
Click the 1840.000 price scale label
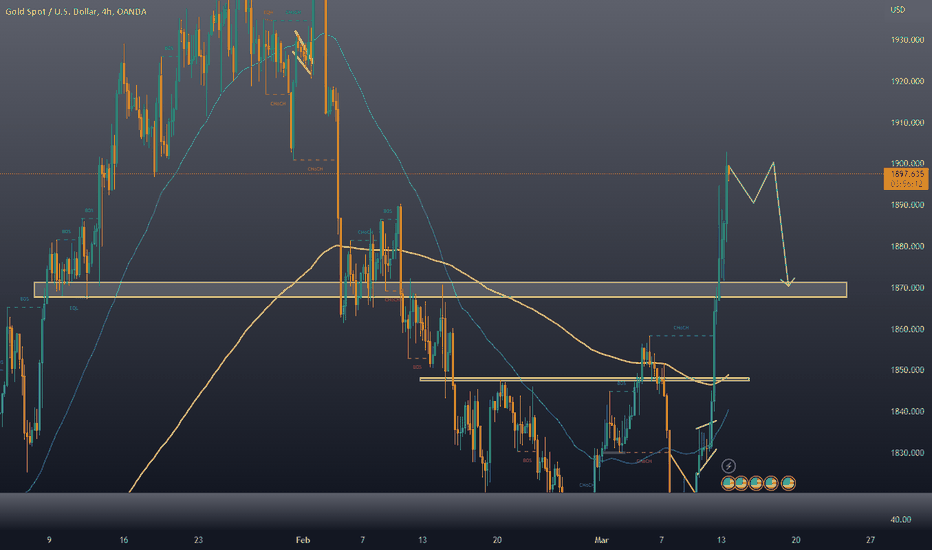907,411
